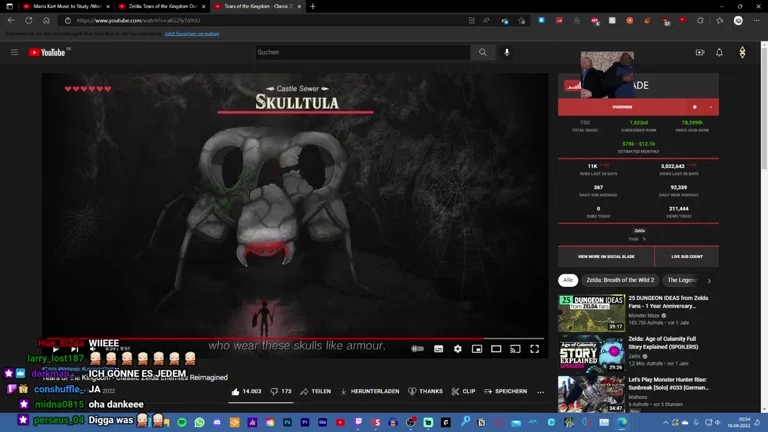The image size is (768, 432).
Task: Click View More on Social Blade button
Action: (x=606, y=257)
